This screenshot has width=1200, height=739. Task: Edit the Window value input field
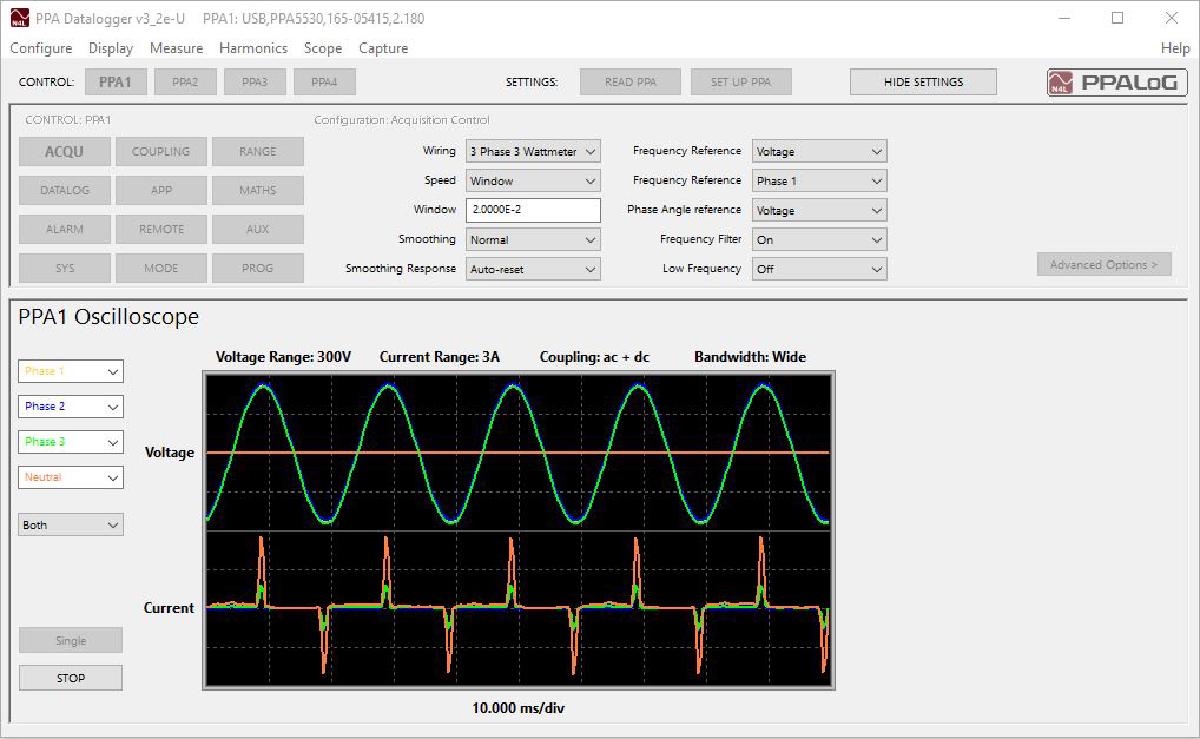point(533,210)
